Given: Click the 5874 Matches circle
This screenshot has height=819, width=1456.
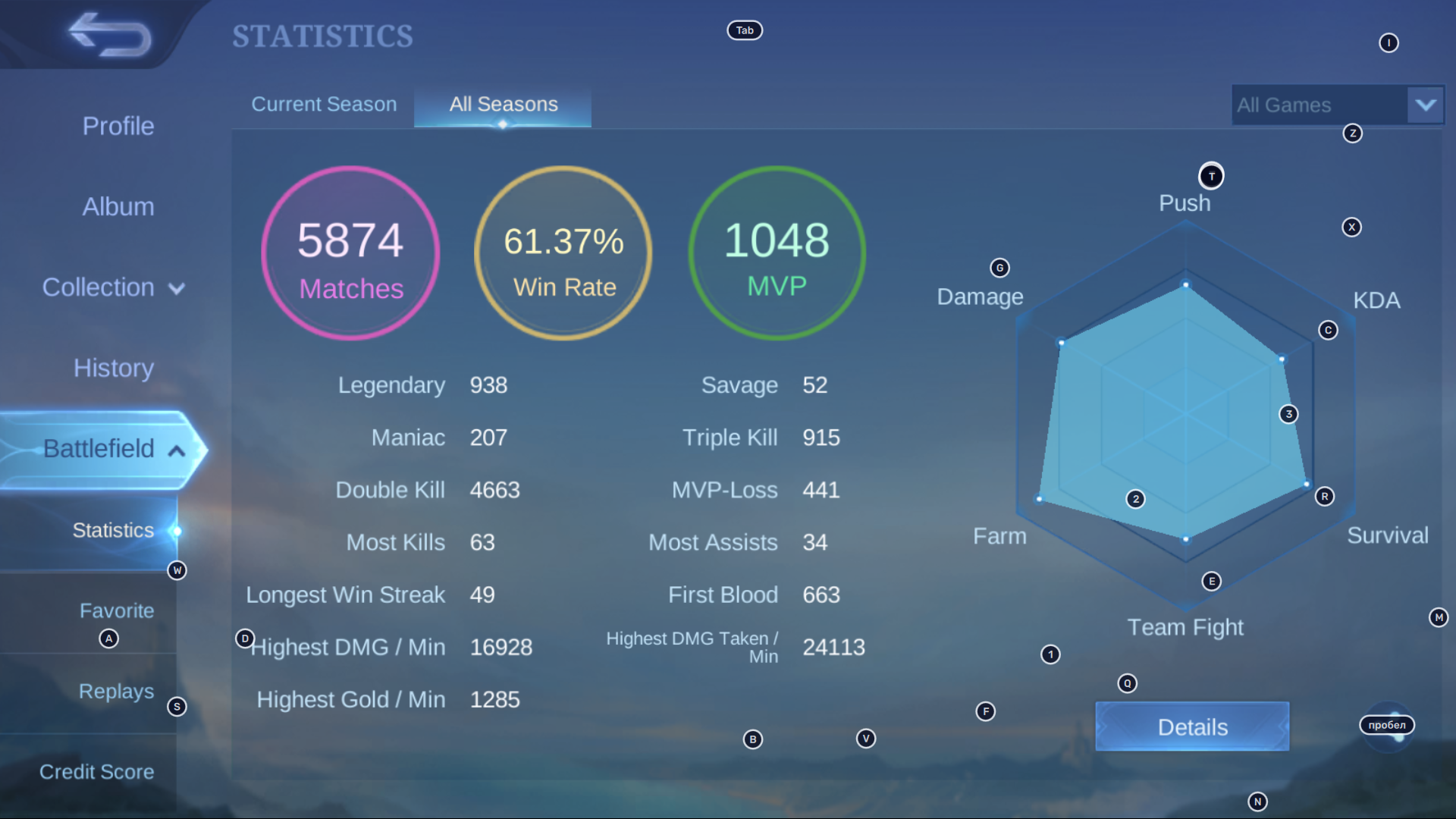Looking at the screenshot, I should (350, 253).
